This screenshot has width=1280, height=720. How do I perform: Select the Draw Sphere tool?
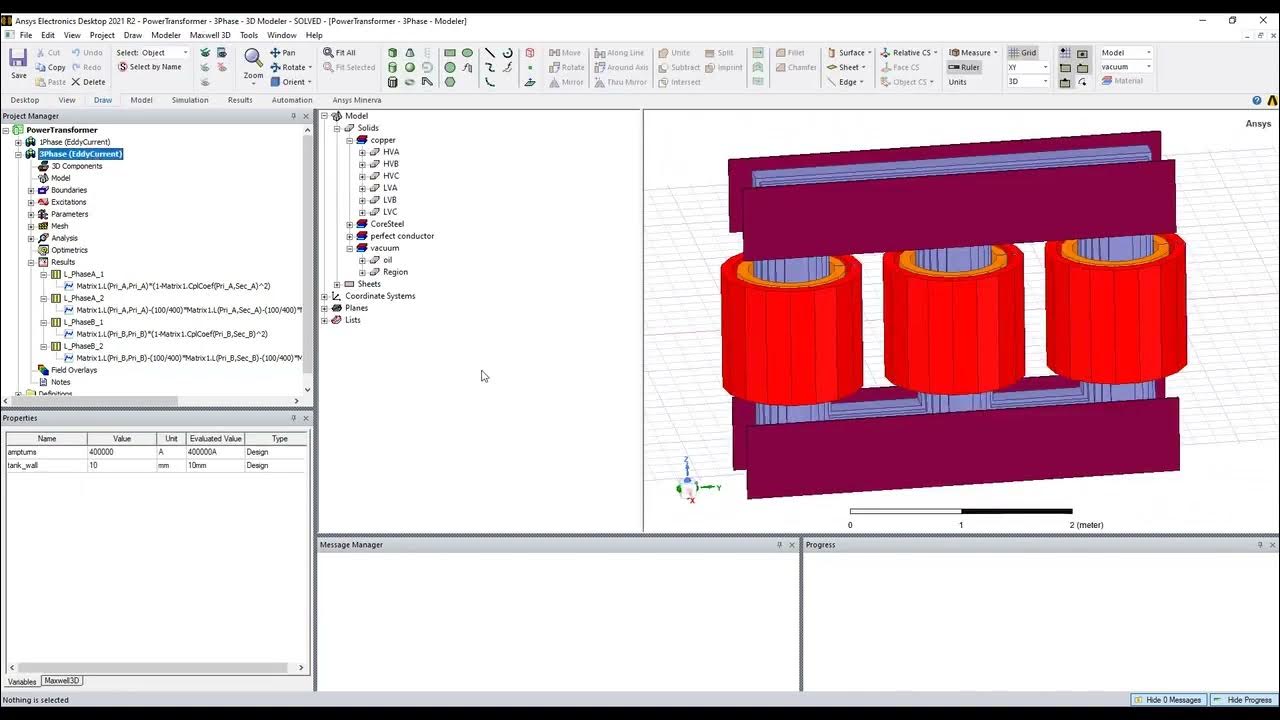pyautogui.click(x=410, y=68)
